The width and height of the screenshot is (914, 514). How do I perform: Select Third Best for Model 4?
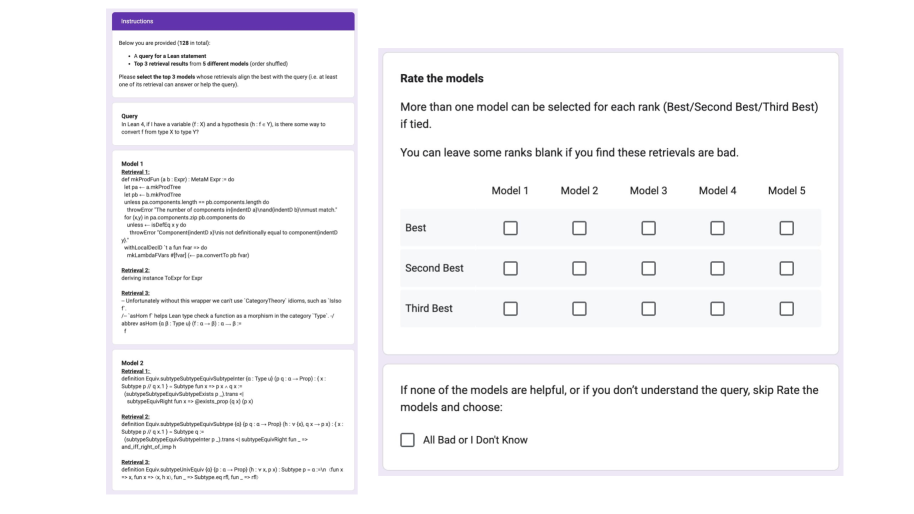[717, 308]
